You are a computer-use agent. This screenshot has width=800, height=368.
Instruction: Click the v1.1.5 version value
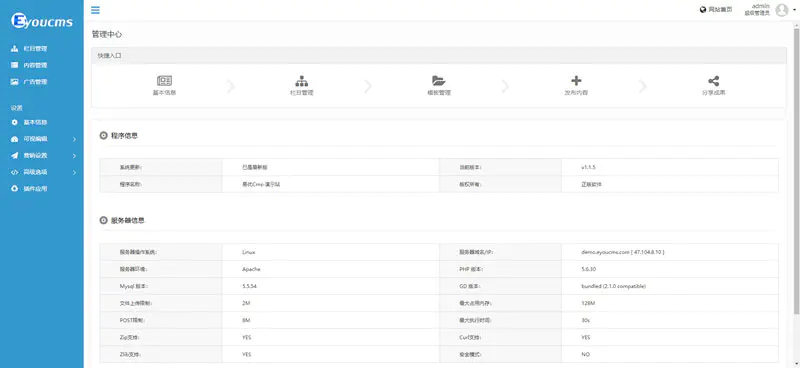coord(588,167)
